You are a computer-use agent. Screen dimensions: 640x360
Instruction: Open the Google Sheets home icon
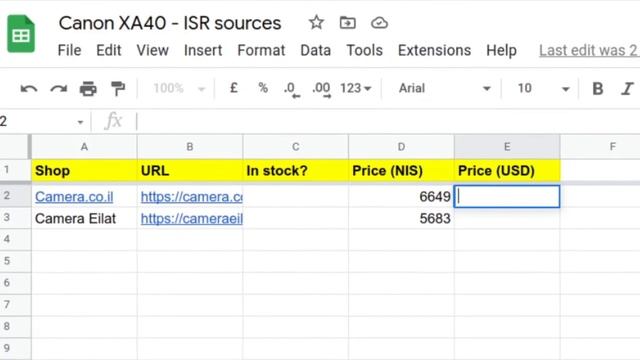[21, 34]
